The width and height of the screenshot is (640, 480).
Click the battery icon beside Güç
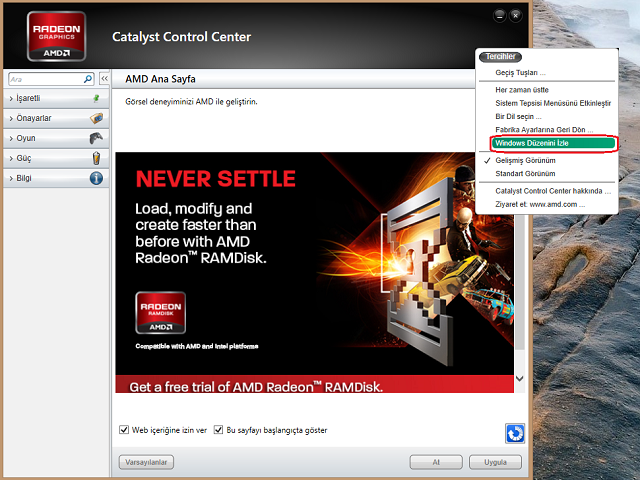[x=96, y=158]
